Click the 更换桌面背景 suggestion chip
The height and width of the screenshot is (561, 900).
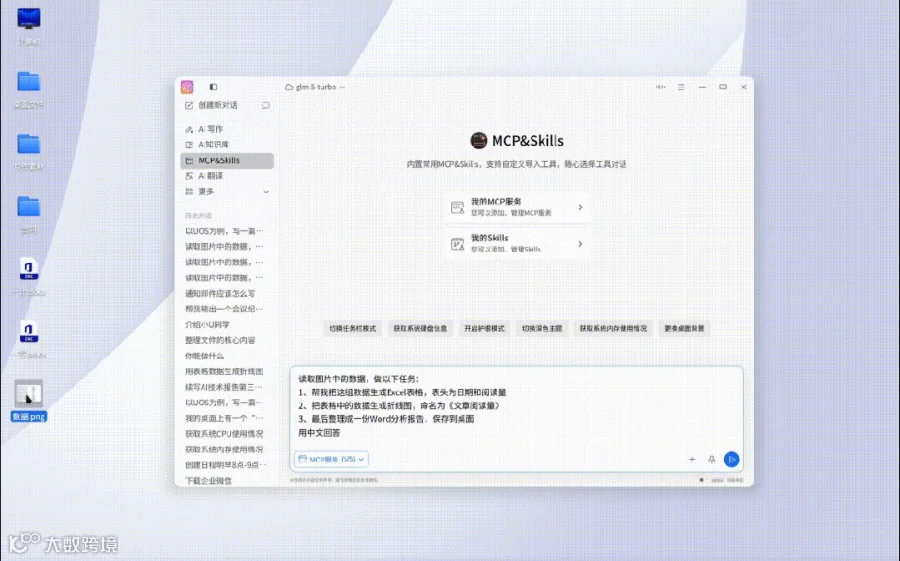684,328
